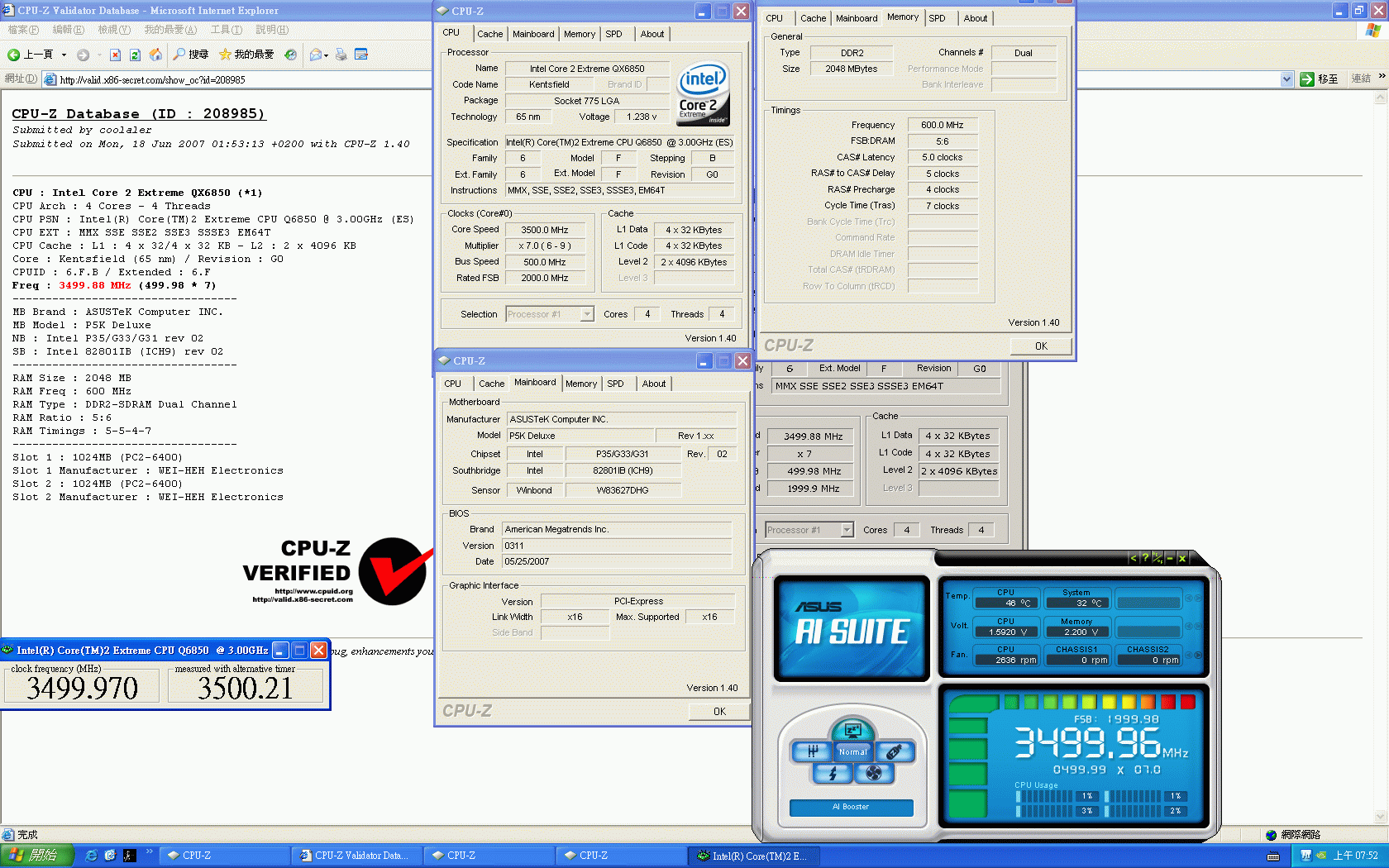1389x868 pixels.
Task: Toggle the AI Suite Celsius/Fahrenheit unit icon
Action: click(1157, 558)
